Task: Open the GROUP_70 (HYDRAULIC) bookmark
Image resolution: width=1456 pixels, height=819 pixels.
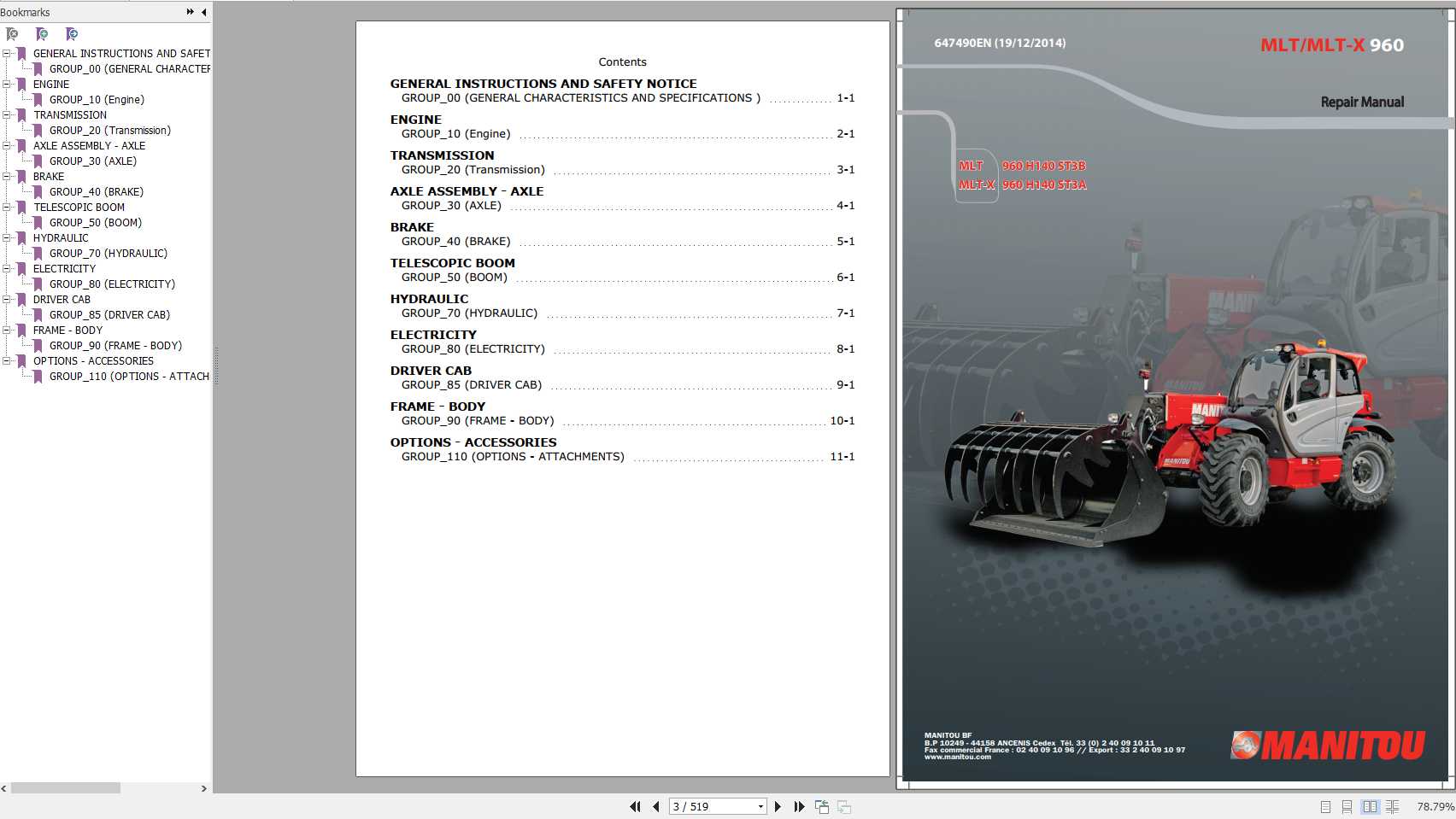Action: [x=109, y=254]
